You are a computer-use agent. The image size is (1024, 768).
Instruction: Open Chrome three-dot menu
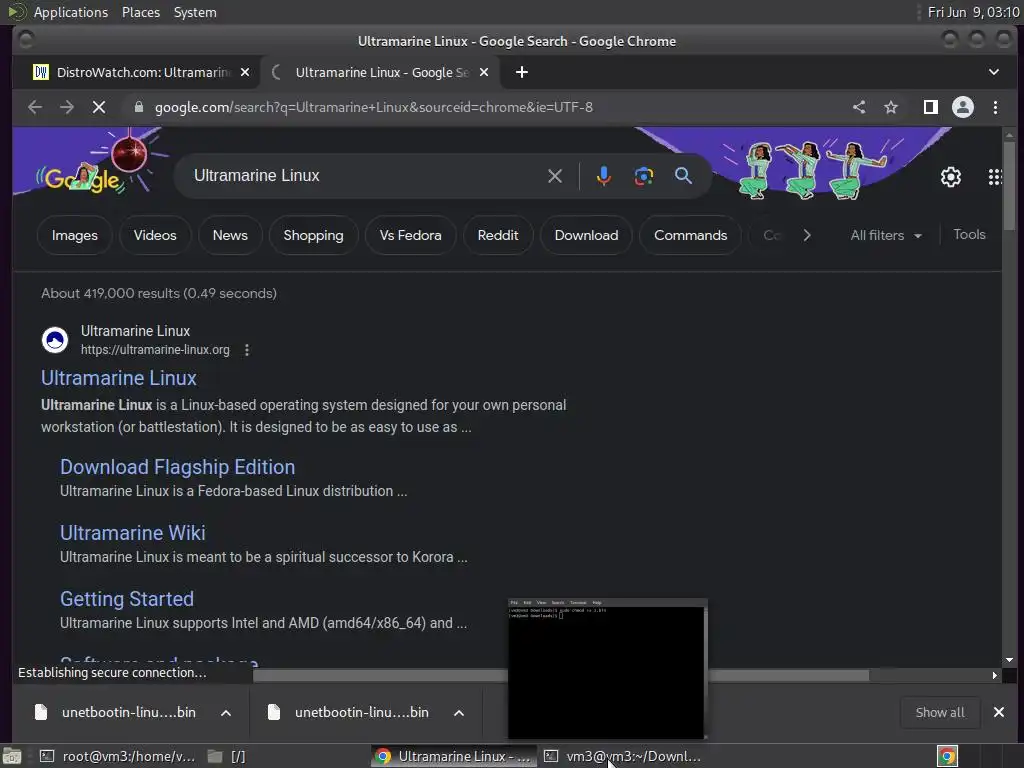(x=995, y=107)
